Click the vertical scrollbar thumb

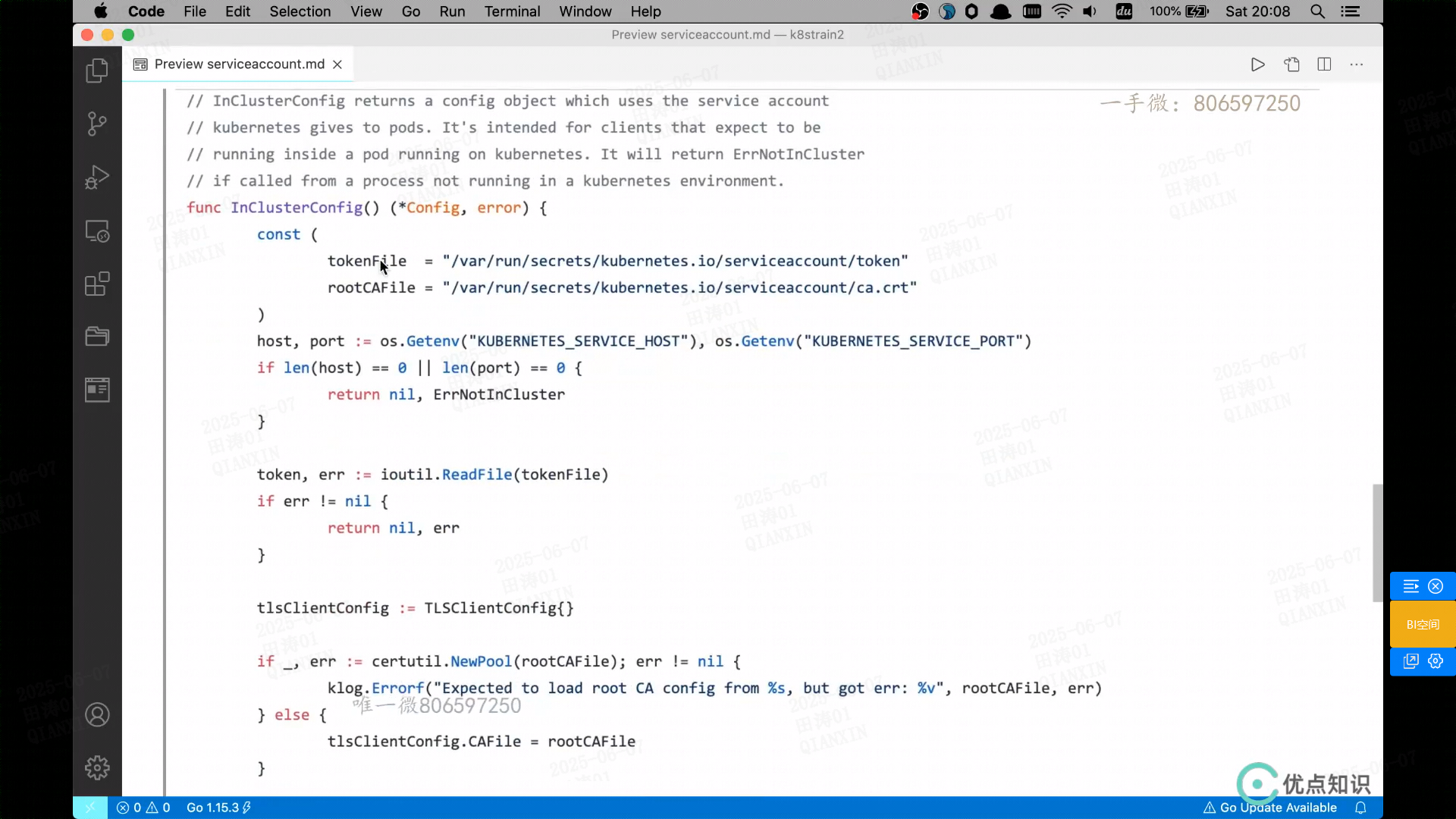pyautogui.click(x=1377, y=542)
